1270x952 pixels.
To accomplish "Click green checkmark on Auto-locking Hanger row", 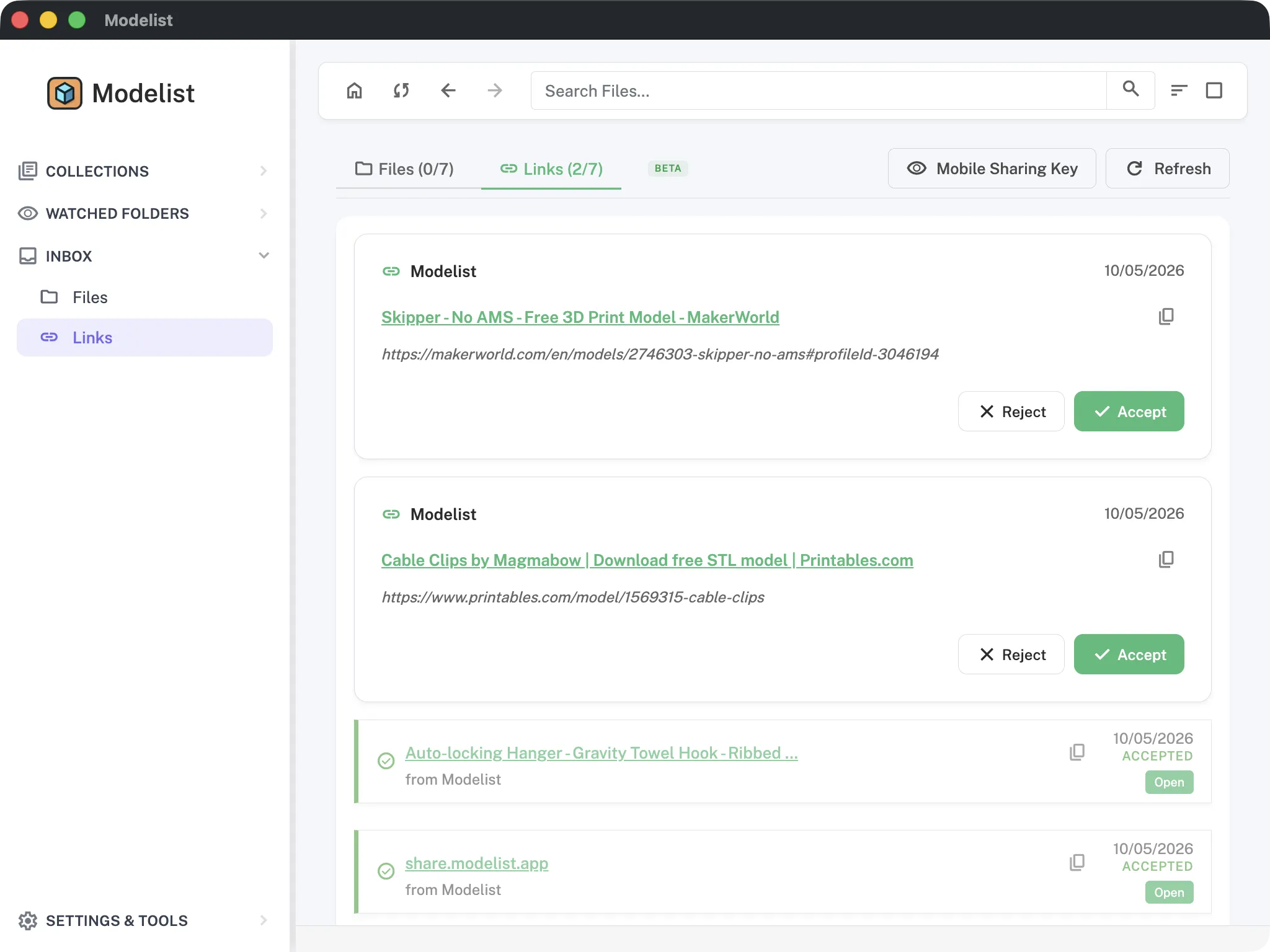I will [386, 760].
